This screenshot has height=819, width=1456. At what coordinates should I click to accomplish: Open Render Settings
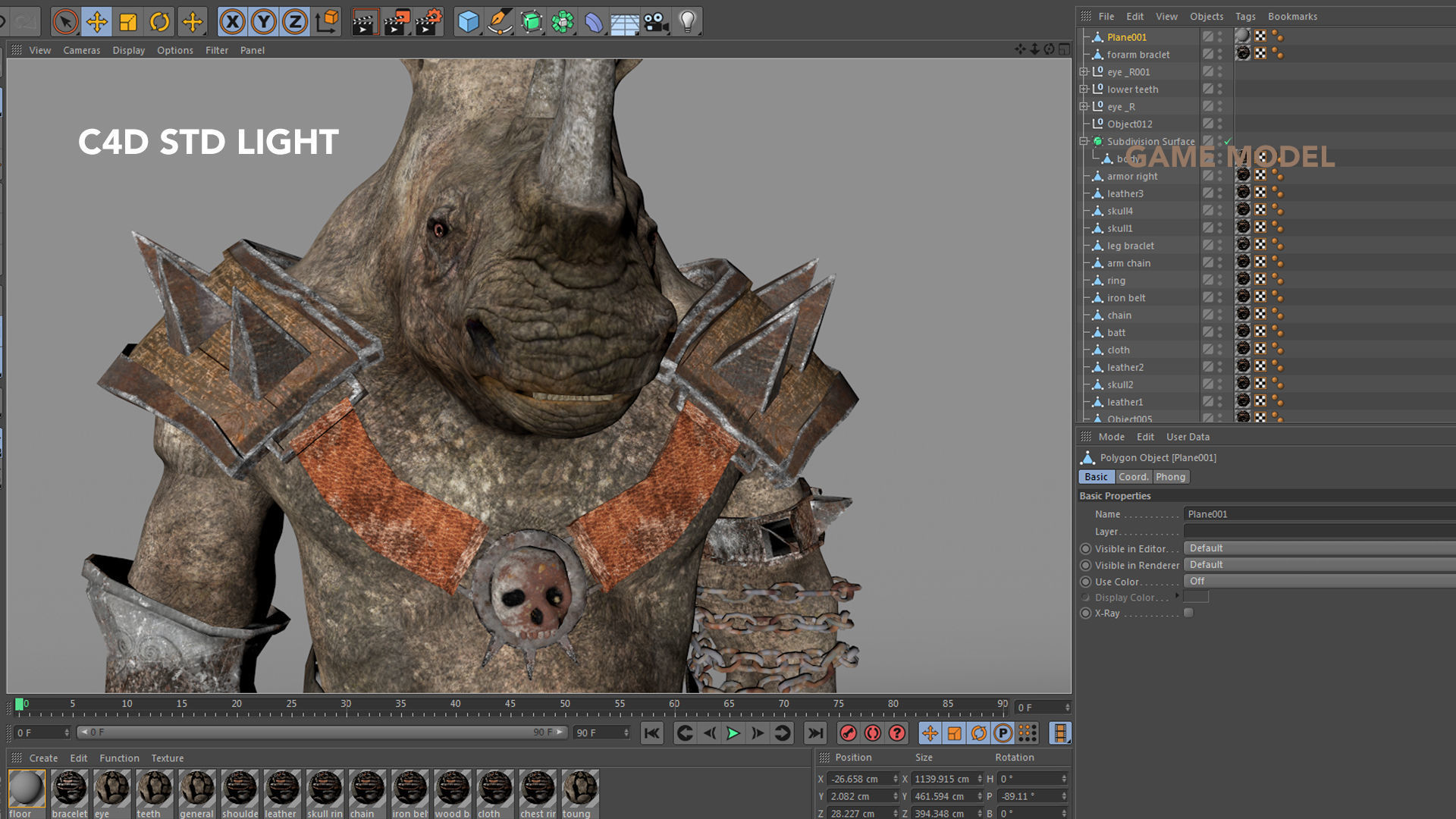[428, 22]
